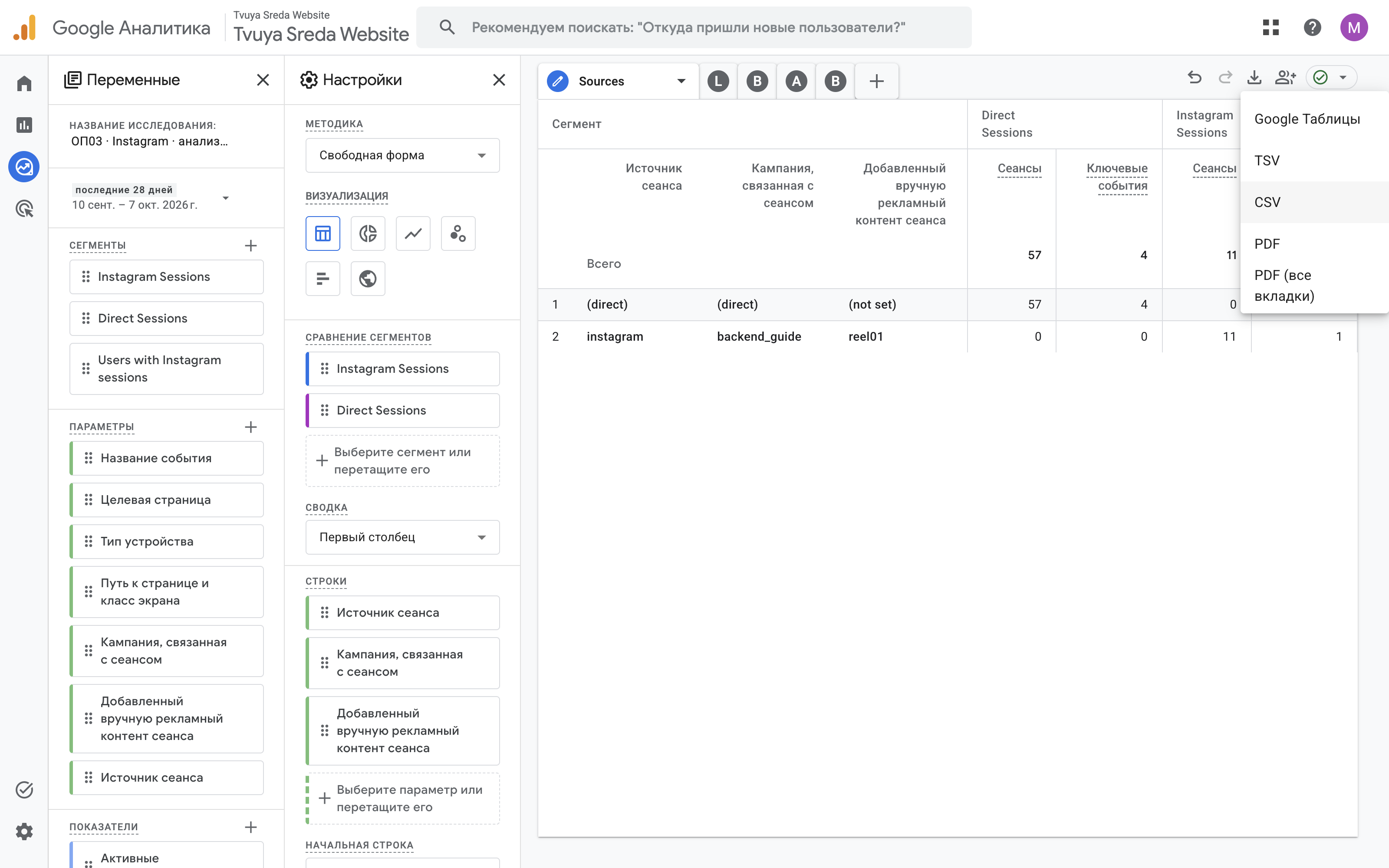Open the Advertising cursor-target sidebar icon
1389x868 pixels.
tap(24, 209)
